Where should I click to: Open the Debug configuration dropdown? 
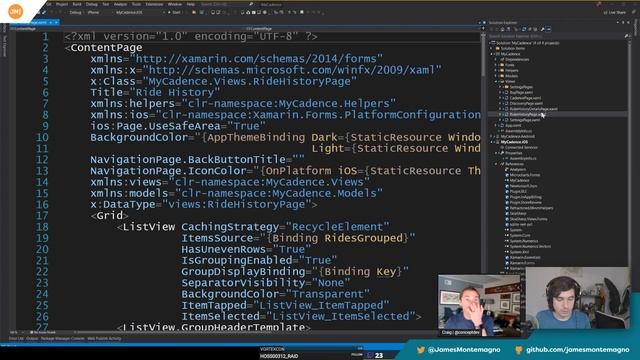[x=77, y=13]
